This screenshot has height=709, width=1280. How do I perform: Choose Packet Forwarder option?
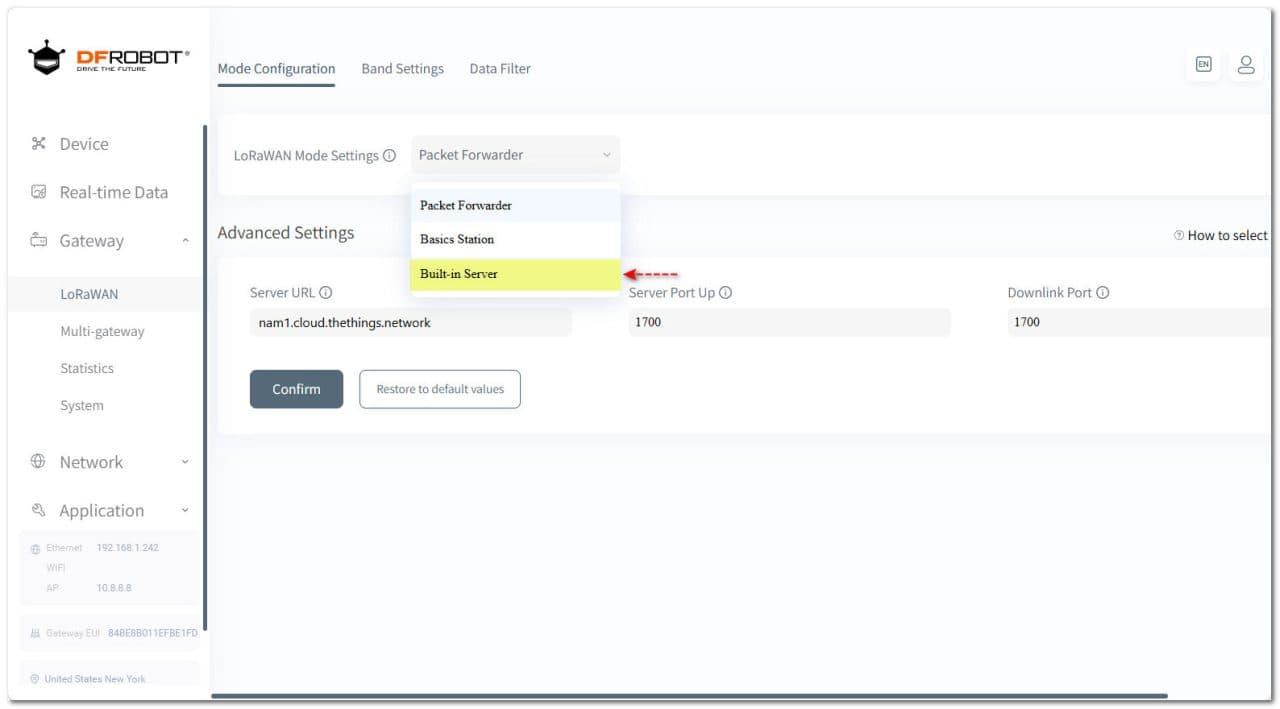[515, 205]
